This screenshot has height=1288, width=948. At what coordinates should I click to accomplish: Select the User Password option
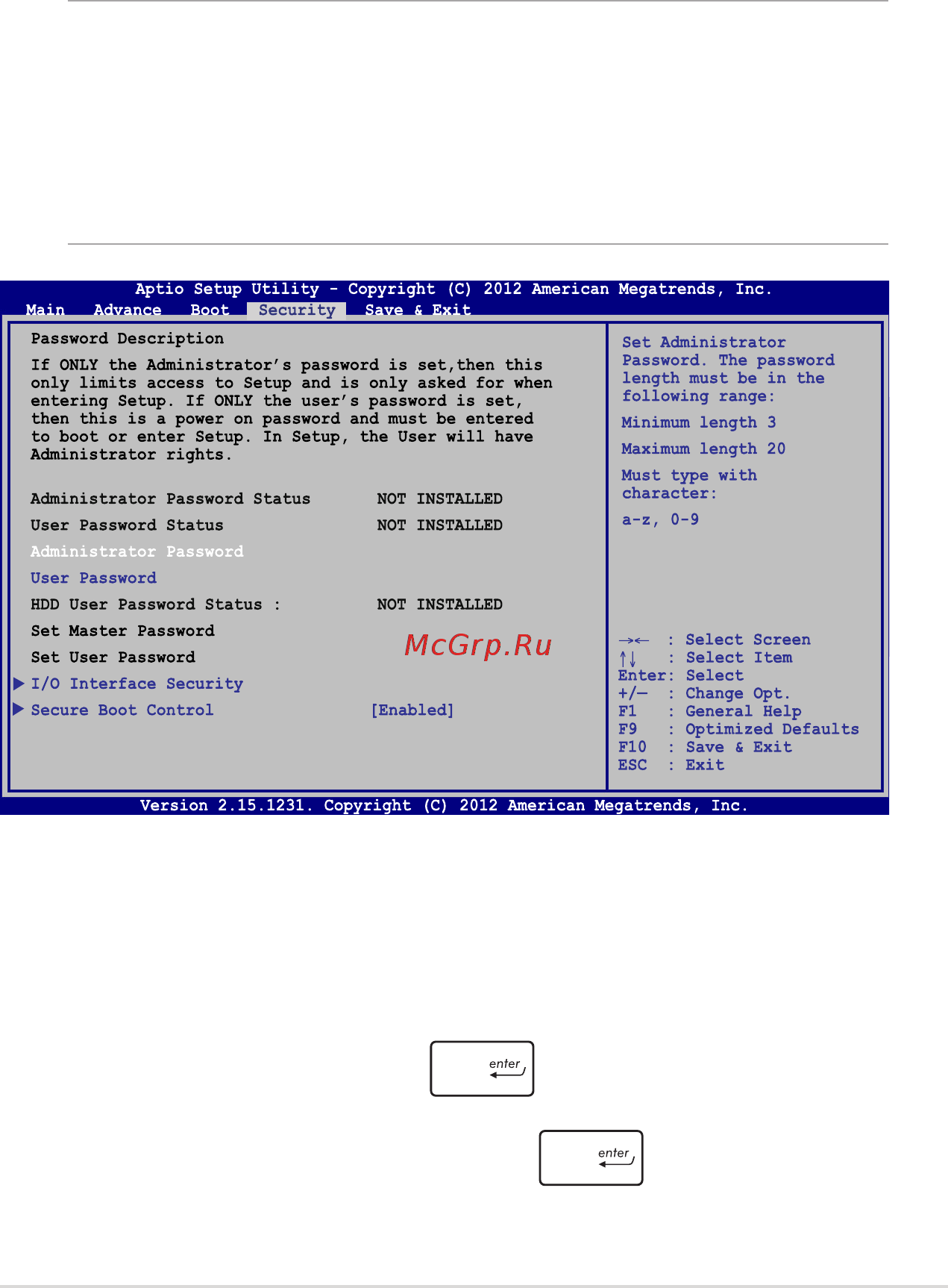coord(94,578)
